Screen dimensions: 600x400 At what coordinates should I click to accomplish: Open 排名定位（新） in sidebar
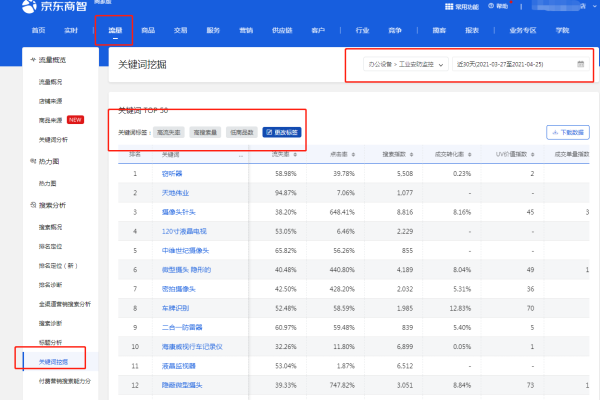pos(58,266)
